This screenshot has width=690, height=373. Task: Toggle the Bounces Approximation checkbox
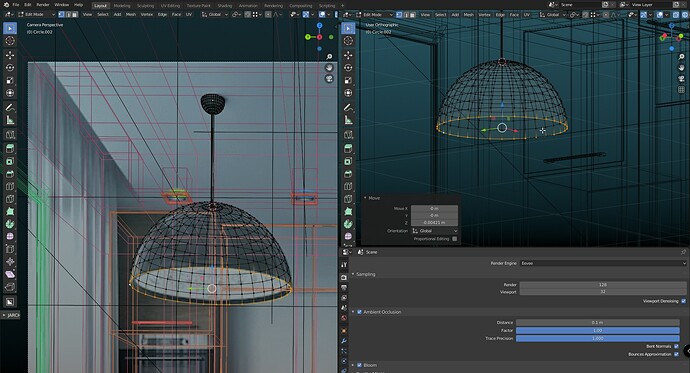[677, 355]
